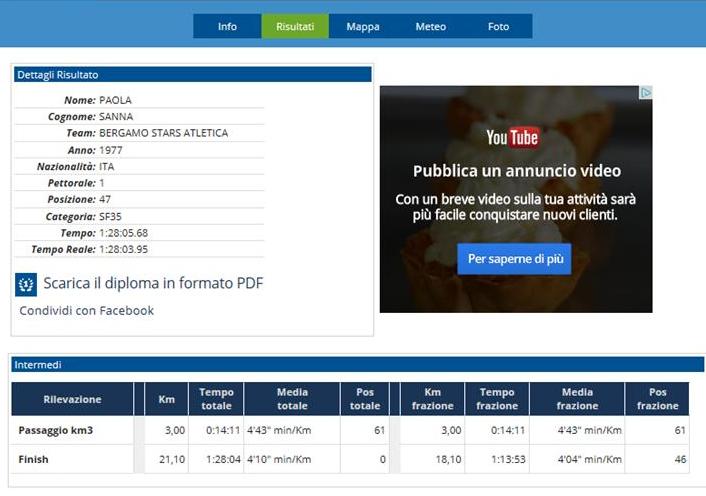706x496 pixels.
Task: Click the Tempo totale column header
Action: (216, 399)
